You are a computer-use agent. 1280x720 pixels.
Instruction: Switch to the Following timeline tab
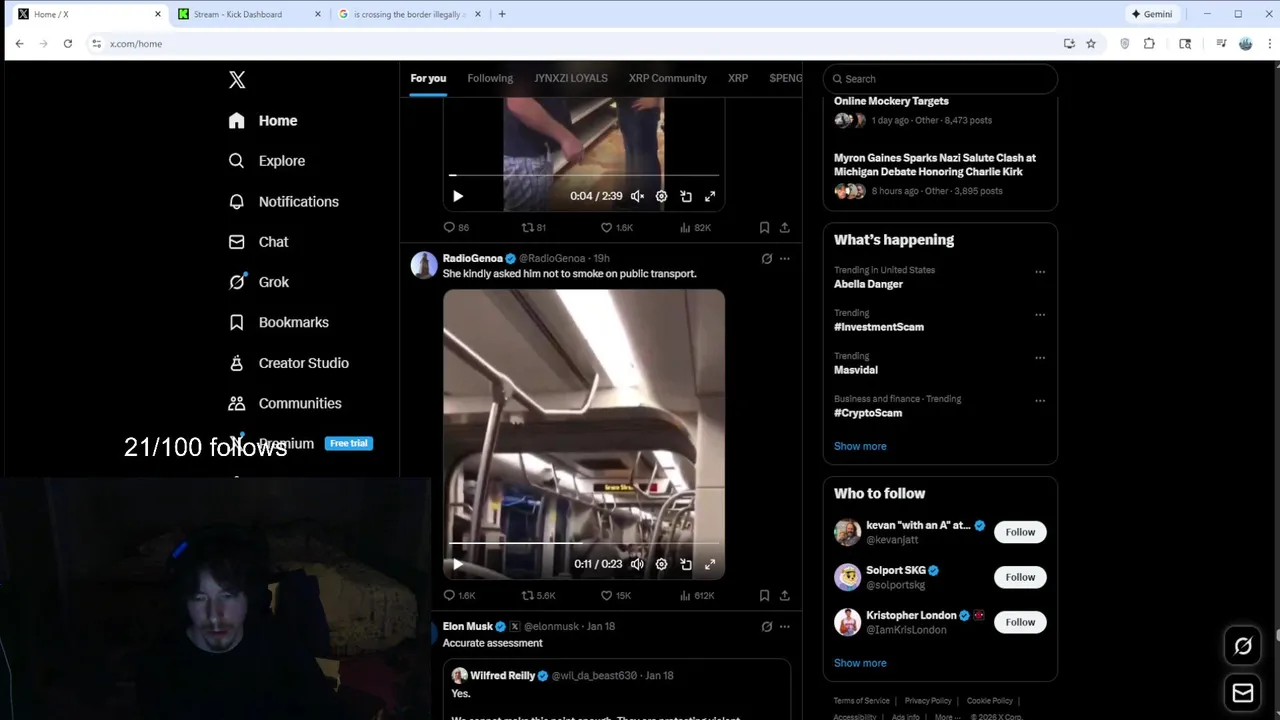click(x=490, y=78)
